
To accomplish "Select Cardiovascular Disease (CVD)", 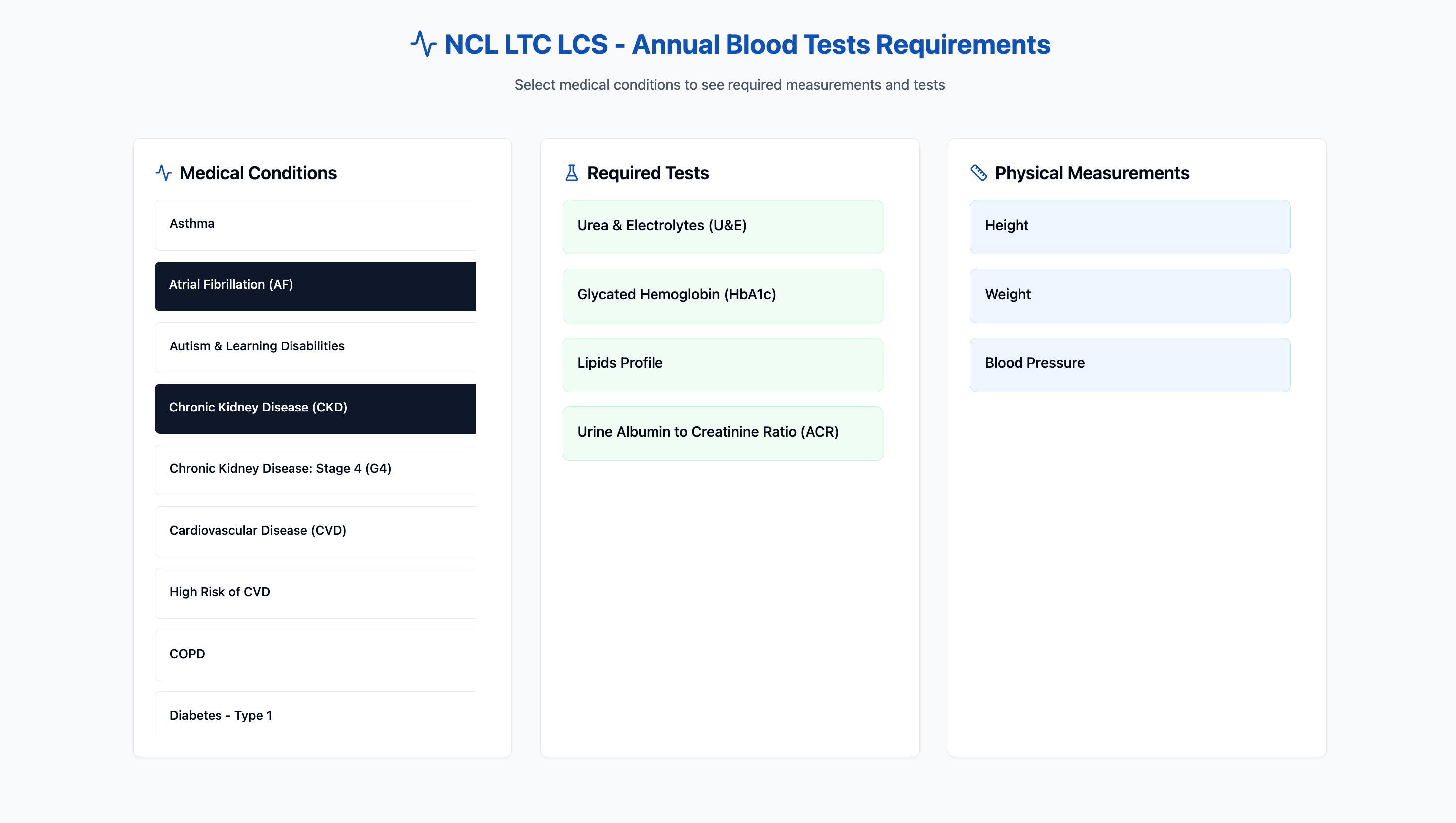I will click(315, 531).
